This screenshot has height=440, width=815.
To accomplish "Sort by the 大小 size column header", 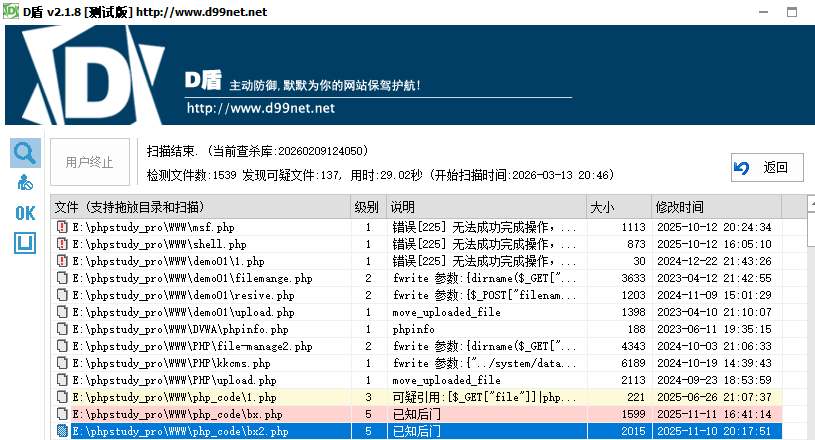I will click(x=602, y=207).
